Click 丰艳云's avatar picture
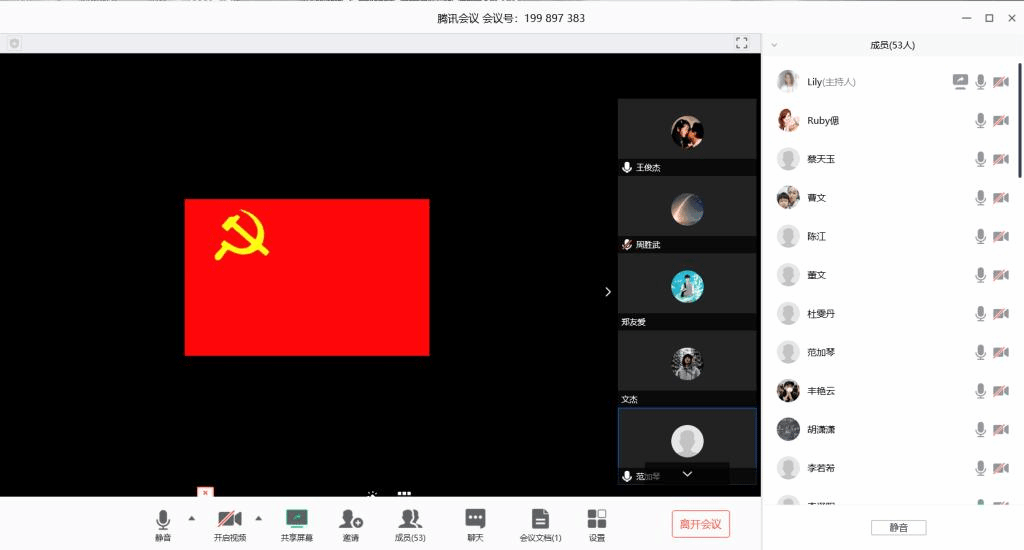 point(788,391)
